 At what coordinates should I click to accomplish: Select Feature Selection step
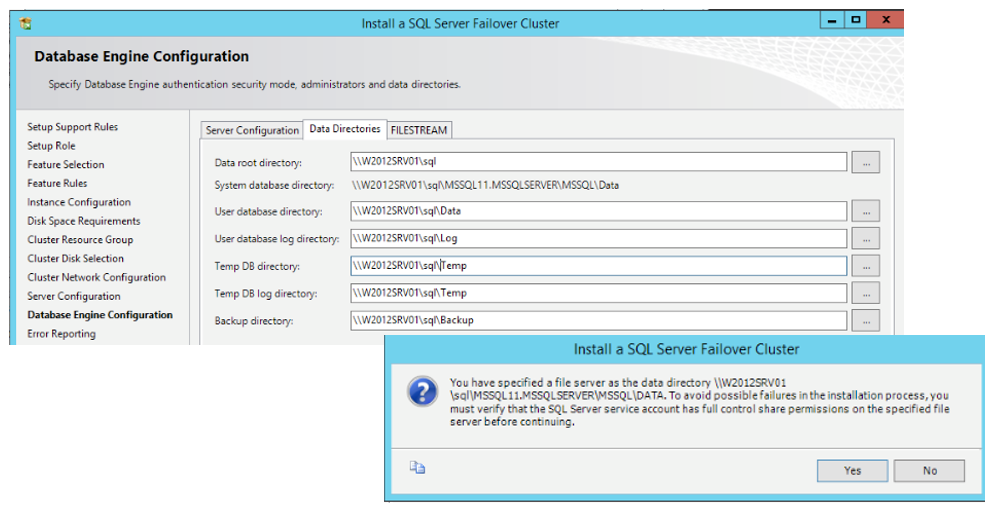[x=66, y=164]
